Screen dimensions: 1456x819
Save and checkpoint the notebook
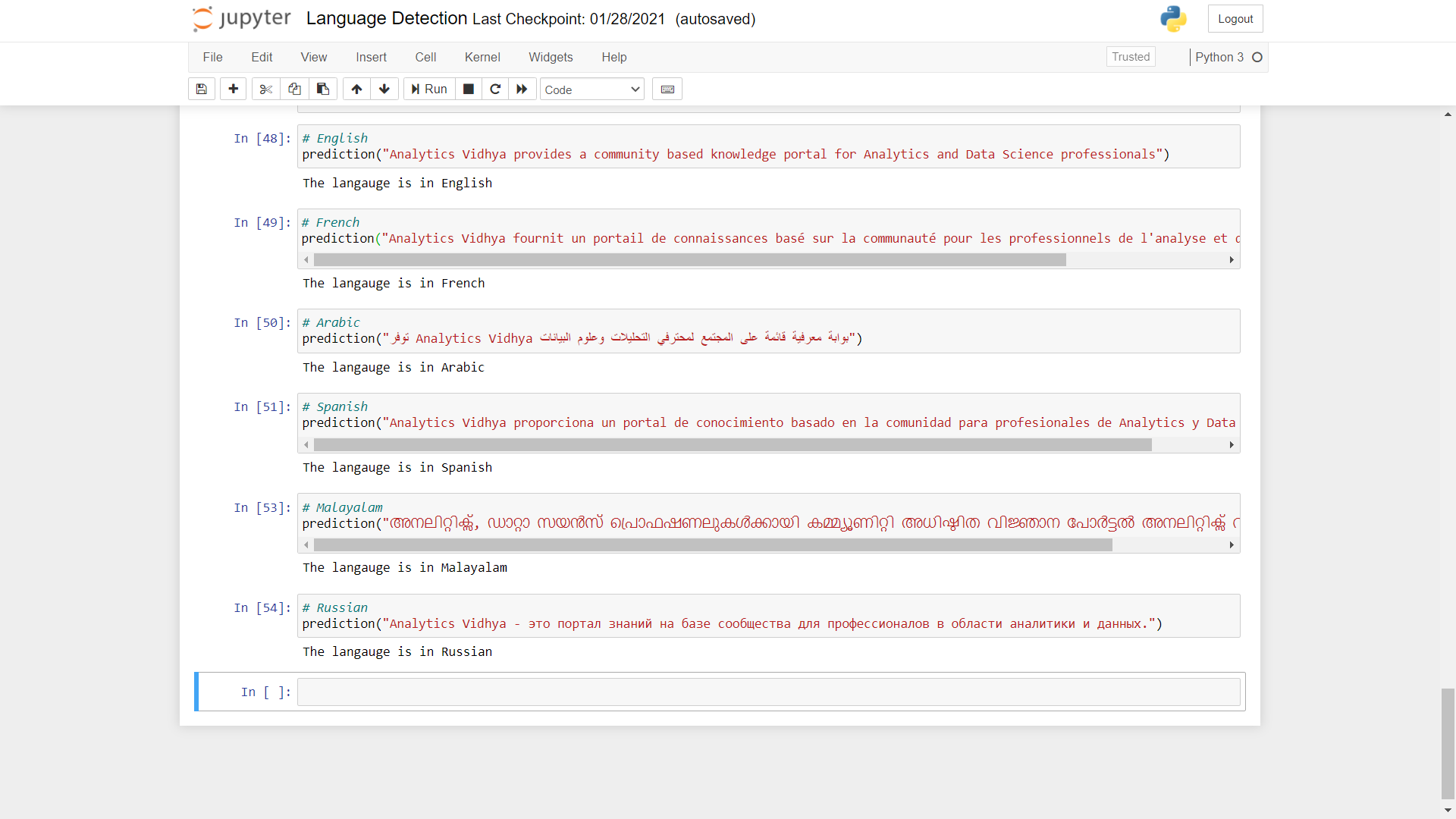point(202,89)
